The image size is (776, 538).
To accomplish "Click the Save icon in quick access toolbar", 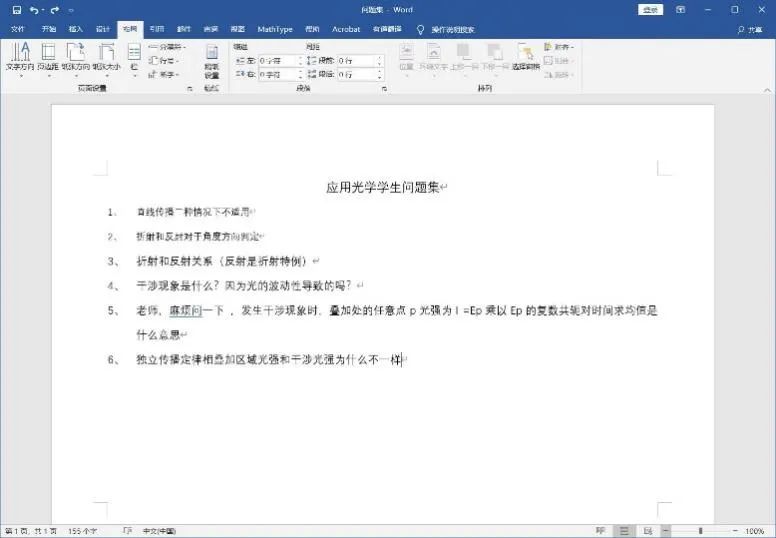I will pyautogui.click(x=17, y=10).
